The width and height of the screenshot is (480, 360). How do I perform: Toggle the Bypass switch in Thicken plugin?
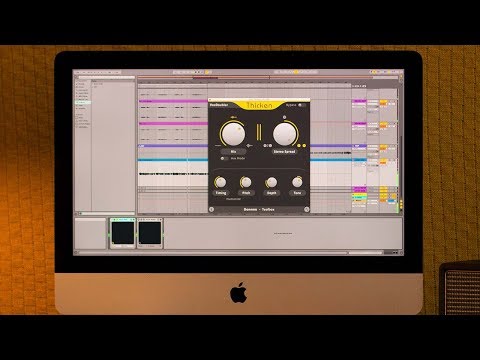pos(301,105)
